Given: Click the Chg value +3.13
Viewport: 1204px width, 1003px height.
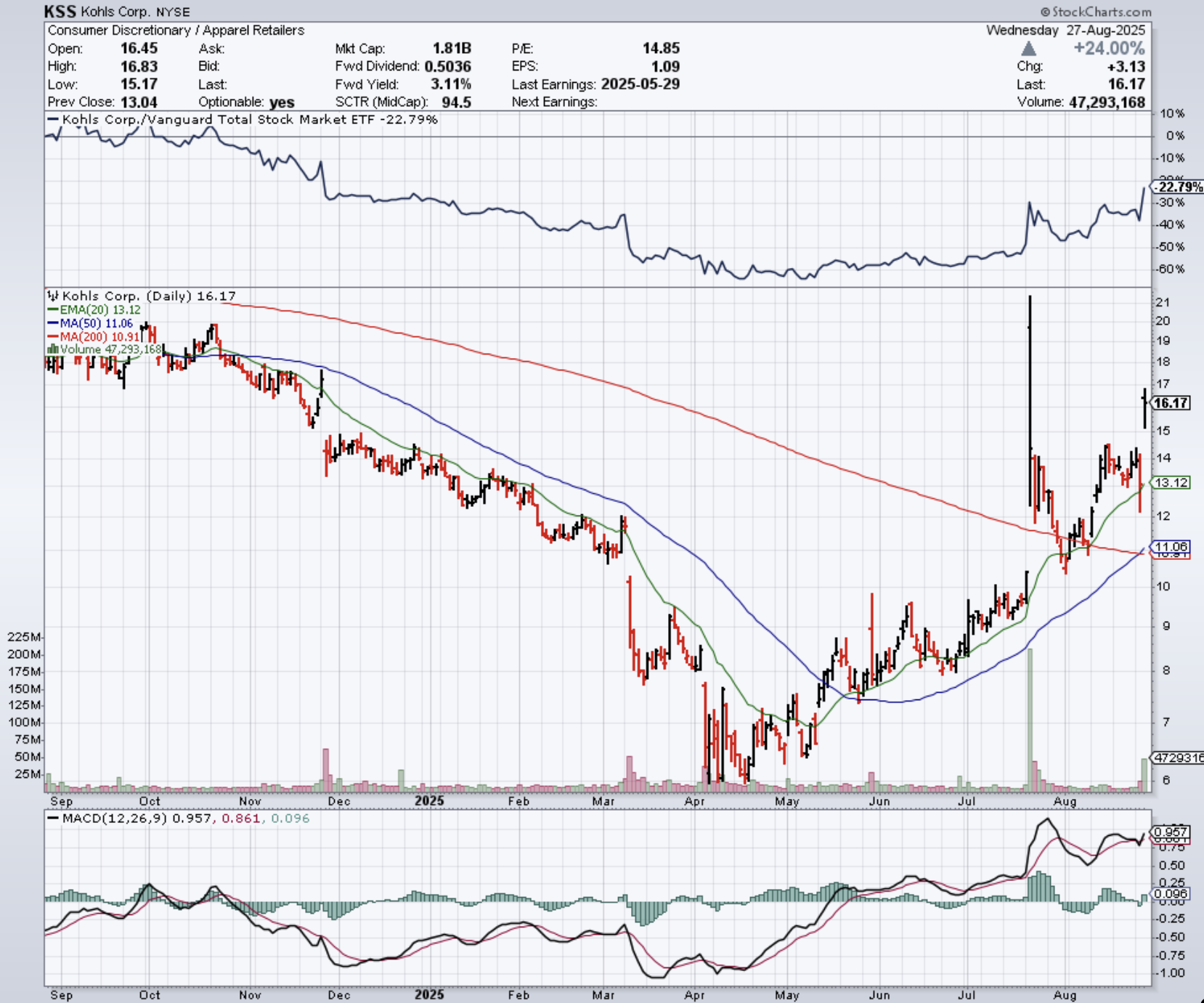Looking at the screenshot, I should click(x=1126, y=66).
